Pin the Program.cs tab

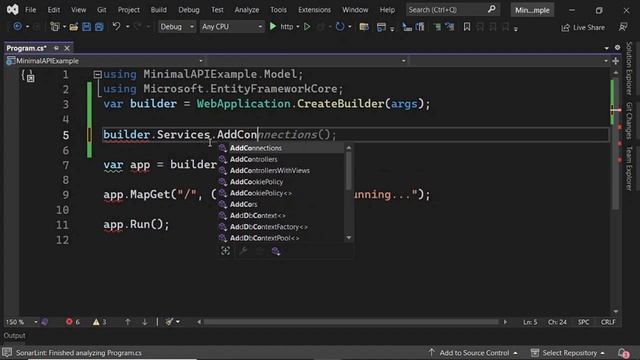(56, 48)
